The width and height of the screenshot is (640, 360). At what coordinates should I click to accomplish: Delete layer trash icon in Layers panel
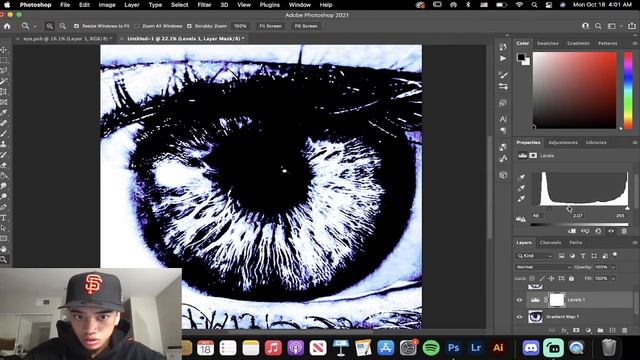(624, 330)
